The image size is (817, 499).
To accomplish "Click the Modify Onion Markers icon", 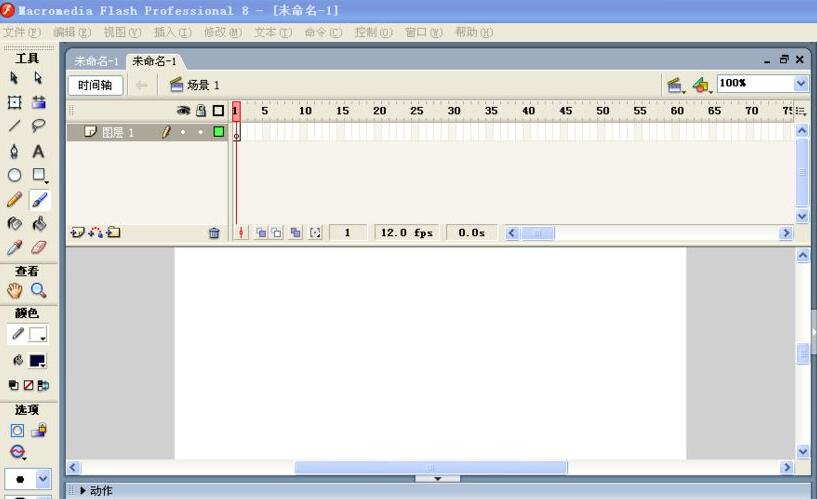I will pyautogui.click(x=315, y=232).
